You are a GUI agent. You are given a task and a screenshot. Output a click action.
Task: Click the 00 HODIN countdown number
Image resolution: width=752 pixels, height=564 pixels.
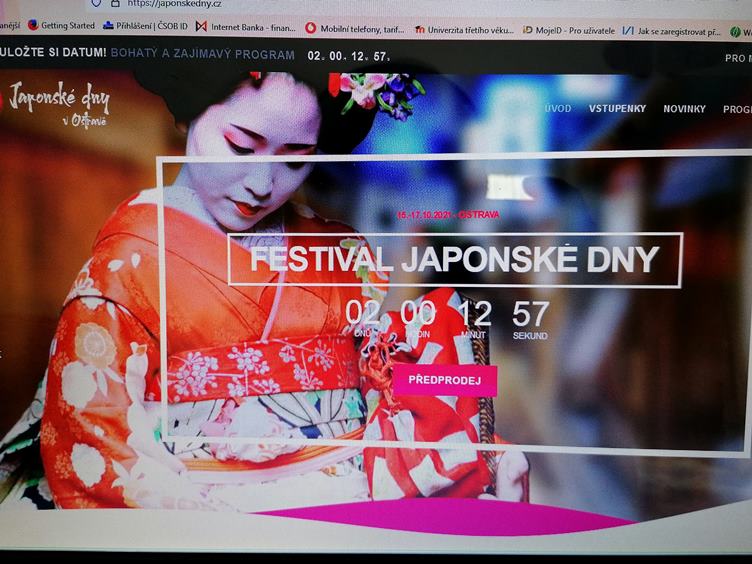[x=418, y=313]
